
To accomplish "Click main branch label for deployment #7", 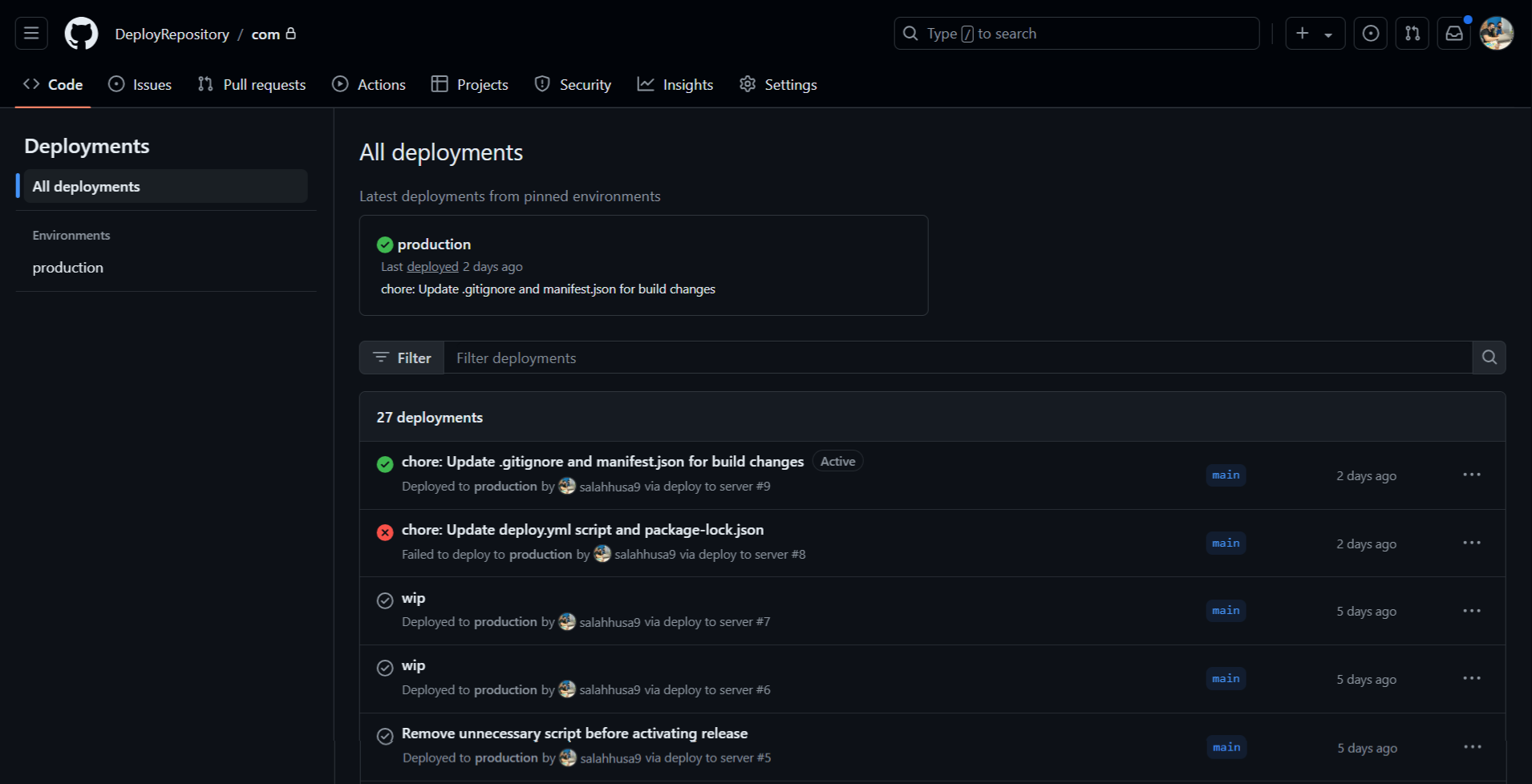I will (1226, 611).
